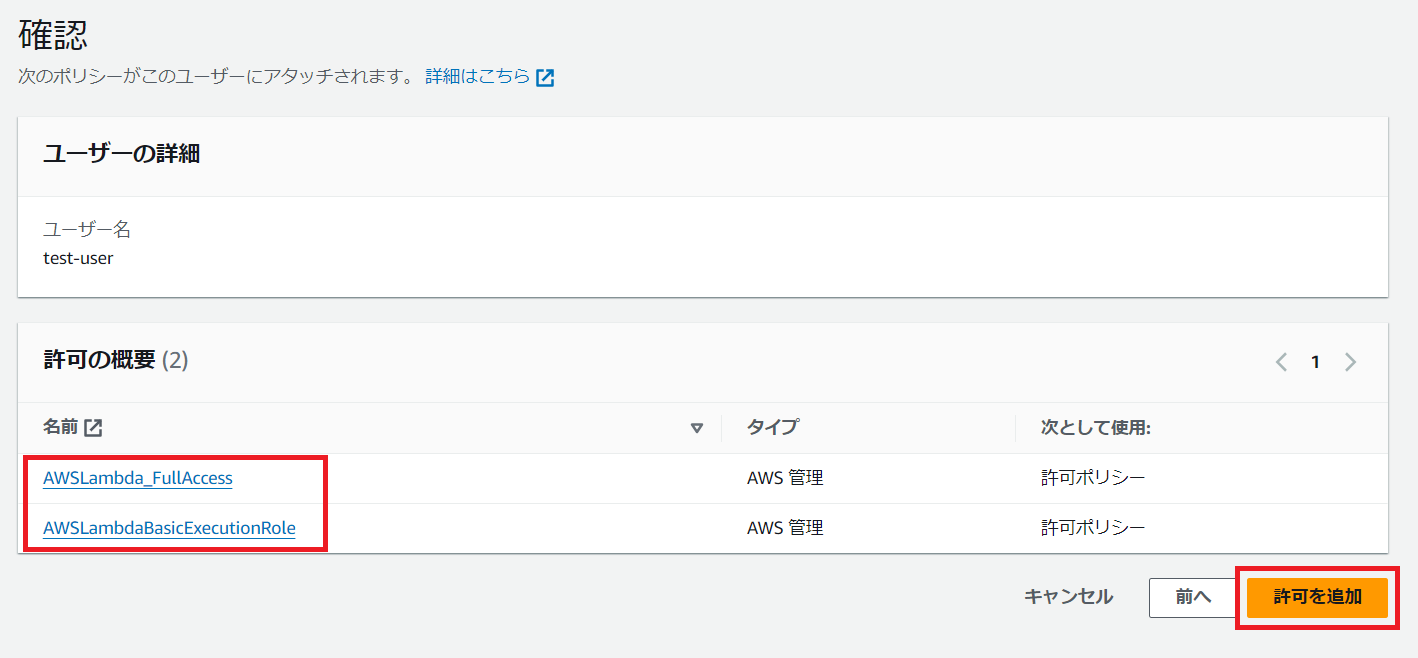1418x658 pixels.
Task: Go back with the 前へ button
Action: pos(1193,597)
